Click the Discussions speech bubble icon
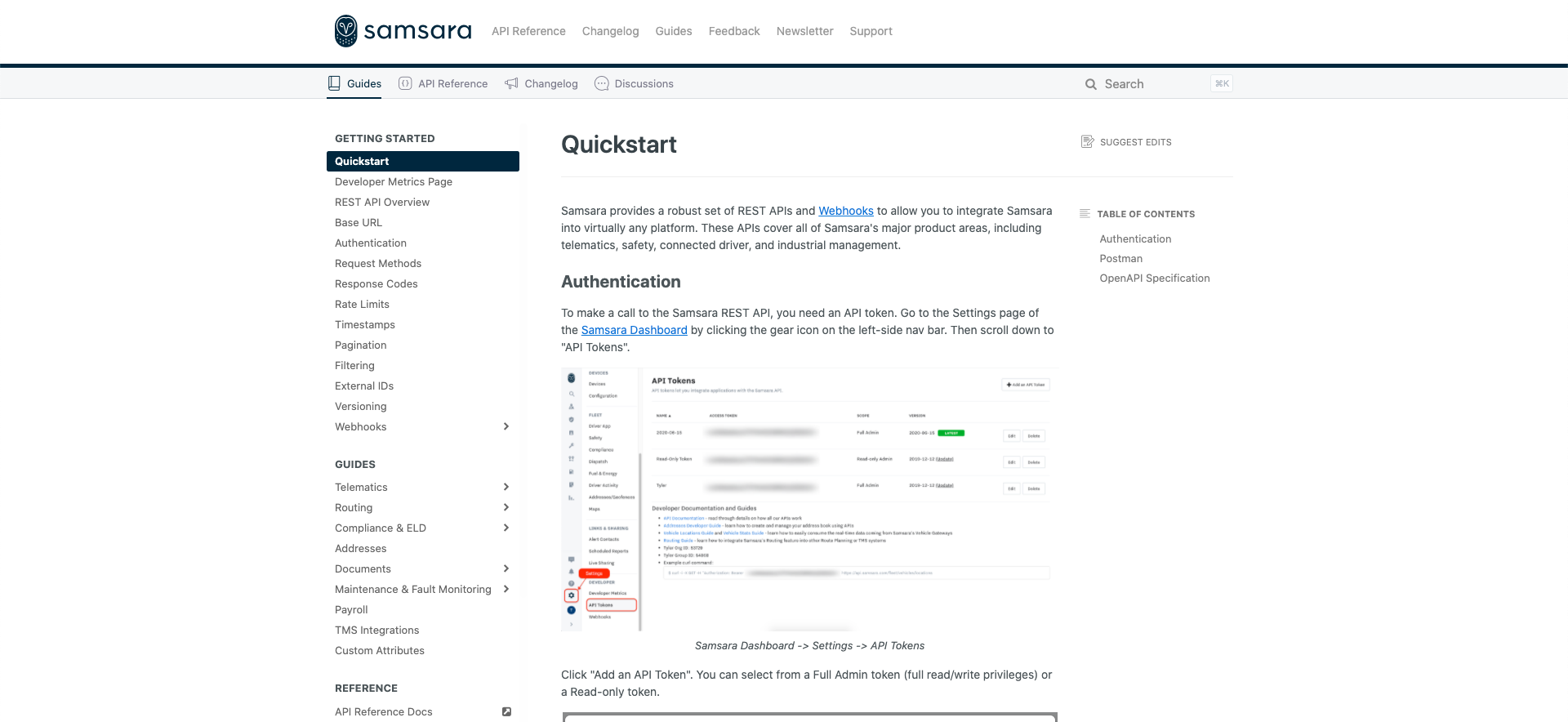Screen dimensions: 1568x722 point(602,83)
